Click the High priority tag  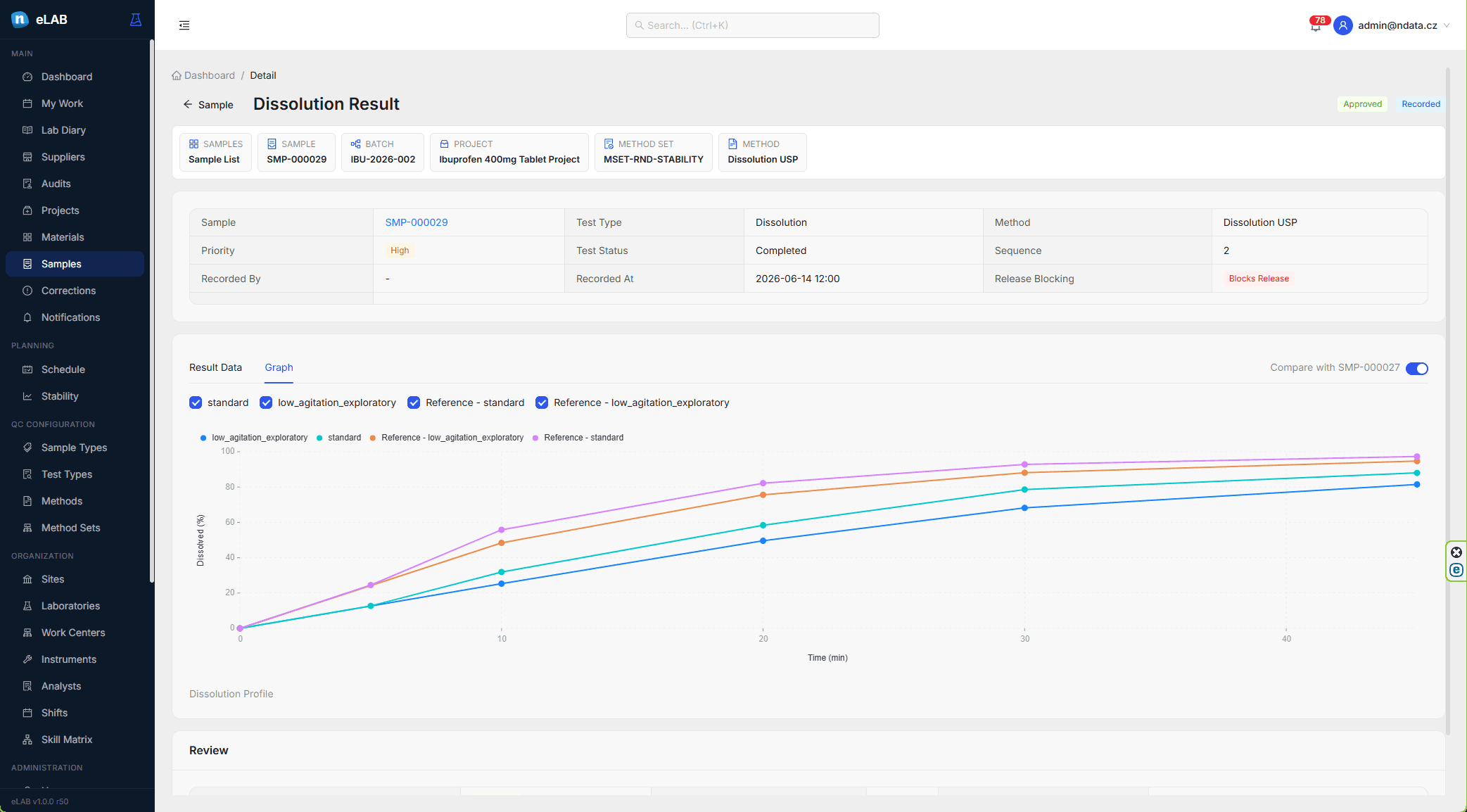tap(400, 250)
